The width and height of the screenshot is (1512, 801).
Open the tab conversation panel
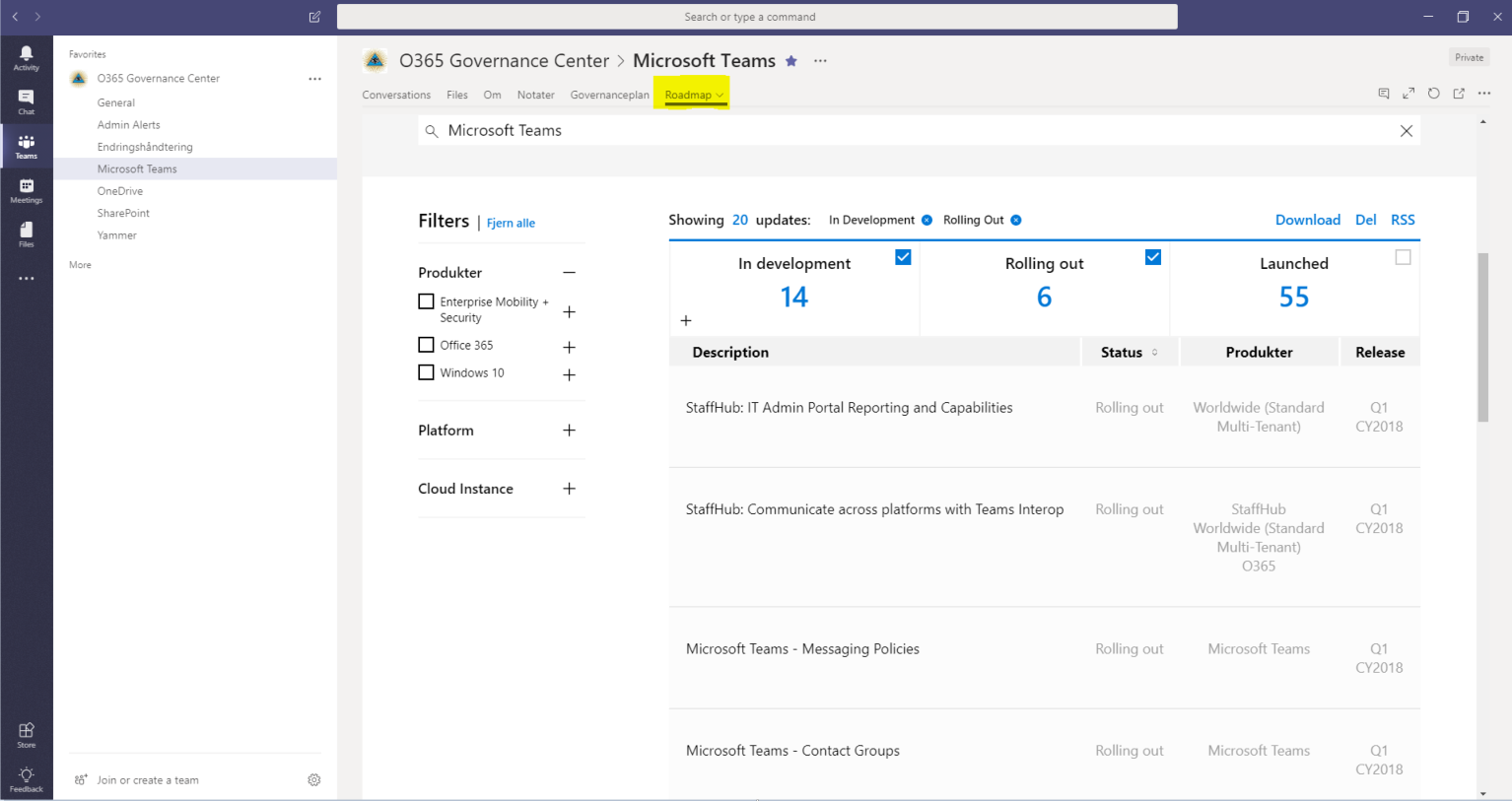click(x=1384, y=93)
